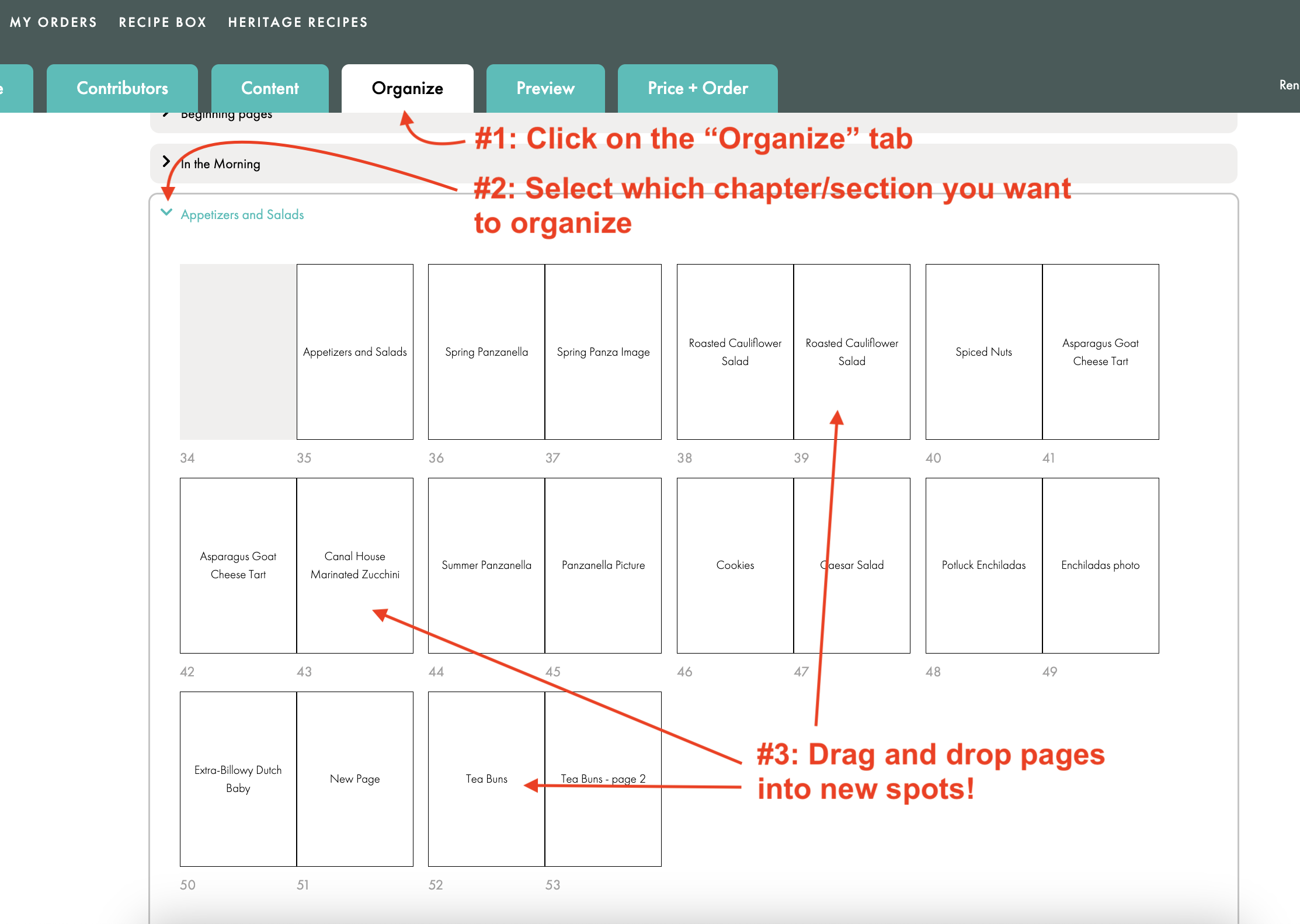Select the Tea Buns page
Image resolution: width=1300 pixels, height=924 pixels.
pyautogui.click(x=486, y=779)
